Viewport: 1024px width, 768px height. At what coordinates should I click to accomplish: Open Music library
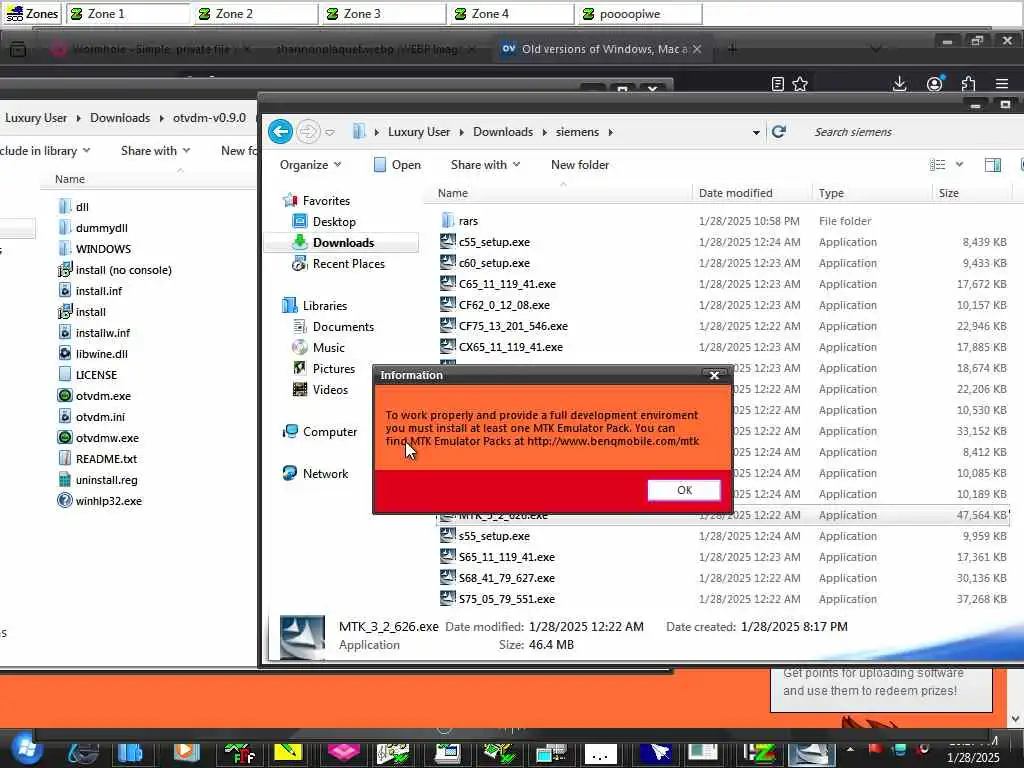click(328, 347)
